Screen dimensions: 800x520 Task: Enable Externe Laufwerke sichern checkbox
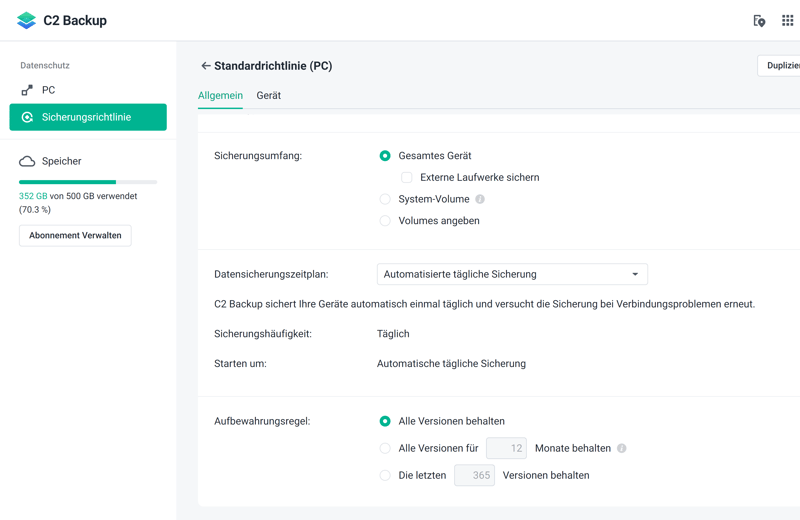coord(407,178)
